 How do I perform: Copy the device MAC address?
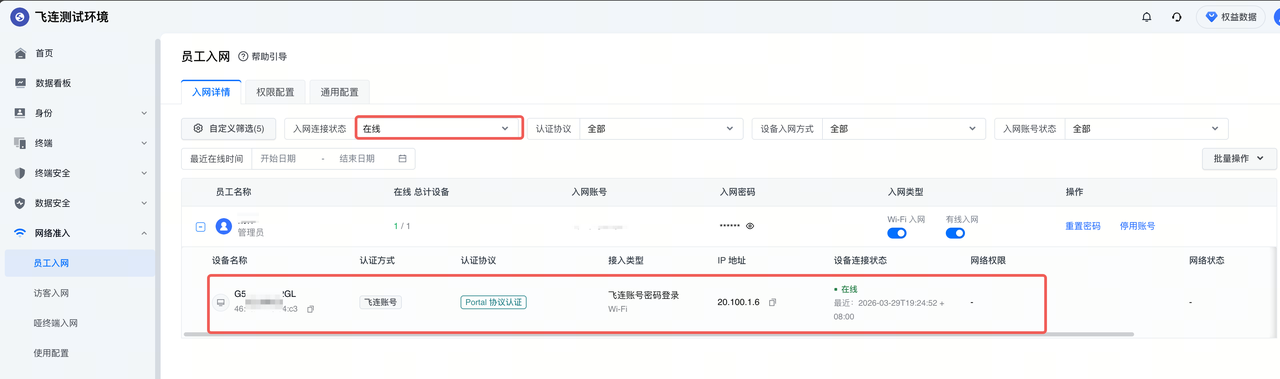[x=310, y=309]
